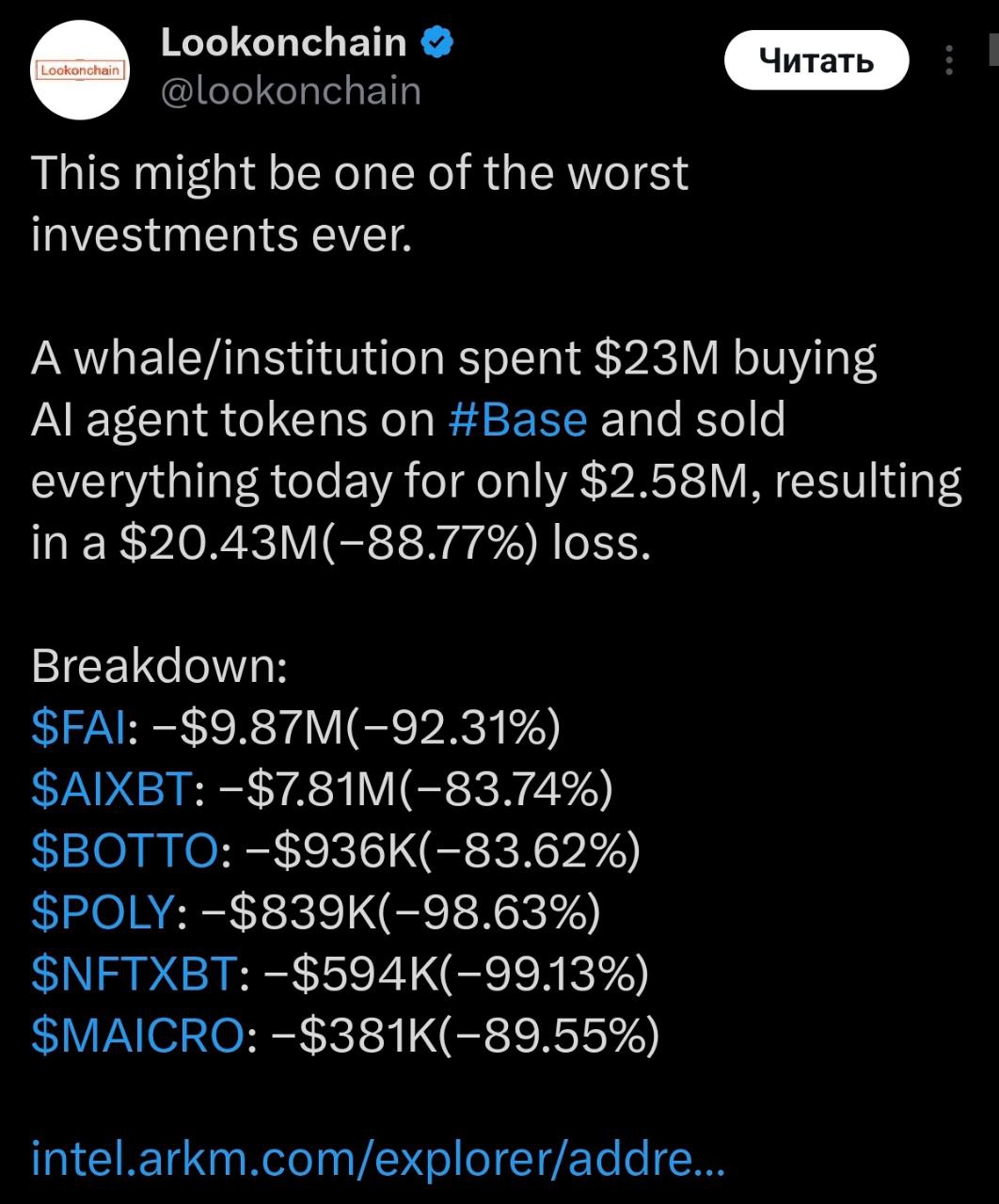Open the three-dot more options menu
Screen dimensions: 999x1204
tap(949, 60)
